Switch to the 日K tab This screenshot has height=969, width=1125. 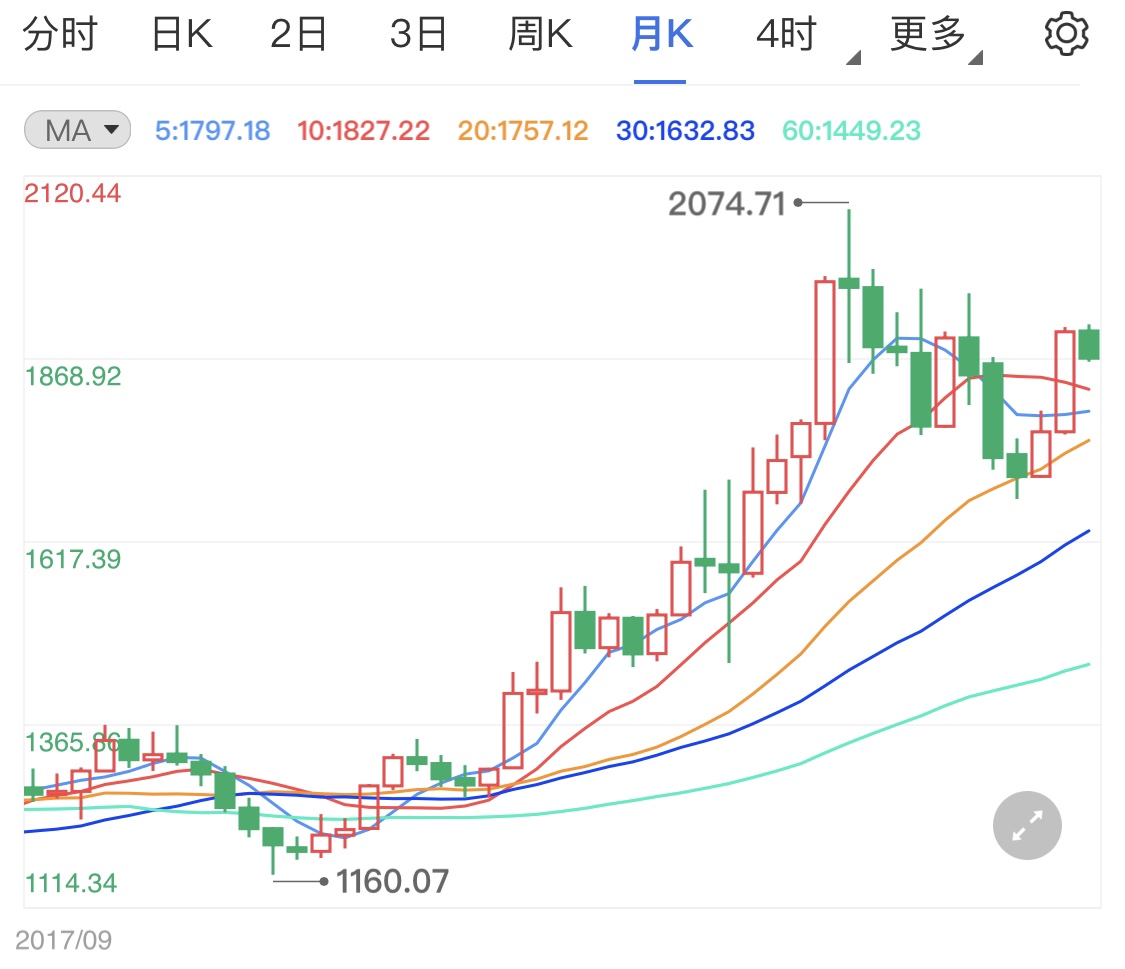pyautogui.click(x=182, y=34)
